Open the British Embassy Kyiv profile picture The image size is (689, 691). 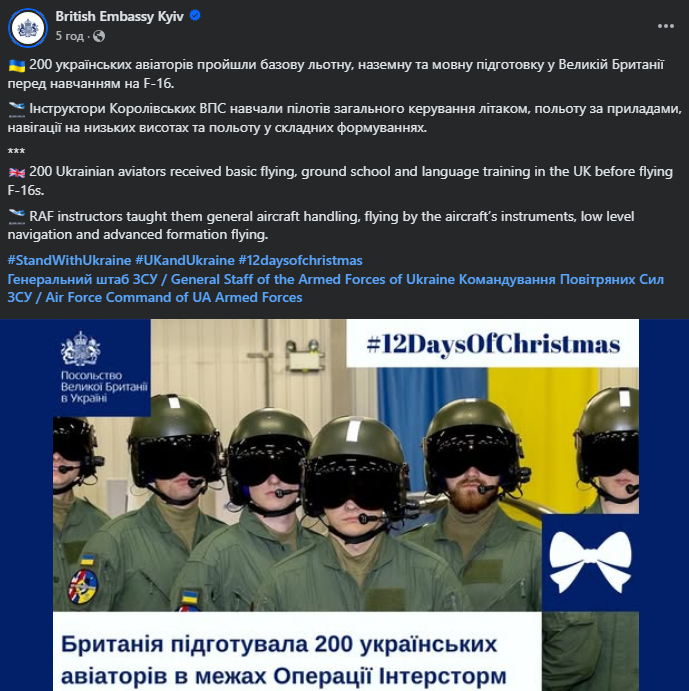[28, 27]
